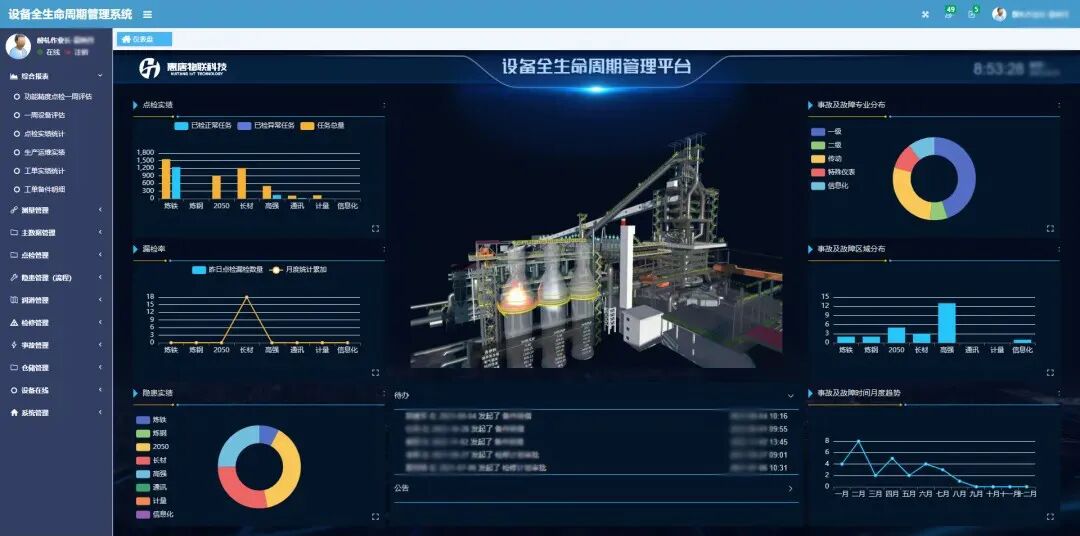The height and width of the screenshot is (536, 1080).
Task: Click the 3D blast furnace model view
Action: point(596,252)
